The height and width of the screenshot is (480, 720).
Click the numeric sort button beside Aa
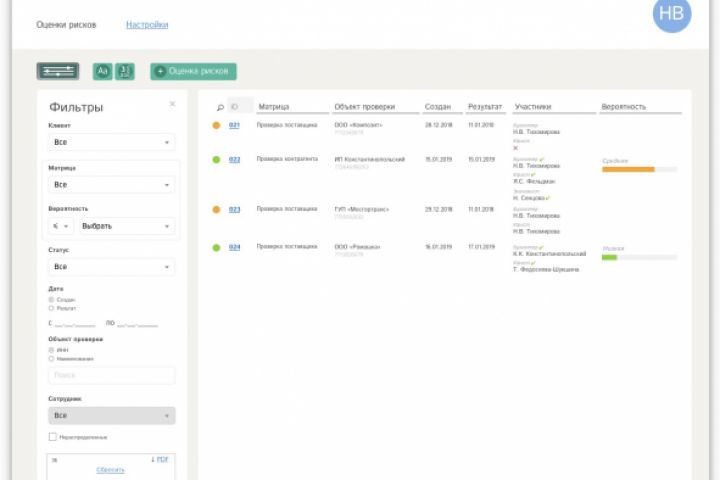[125, 71]
